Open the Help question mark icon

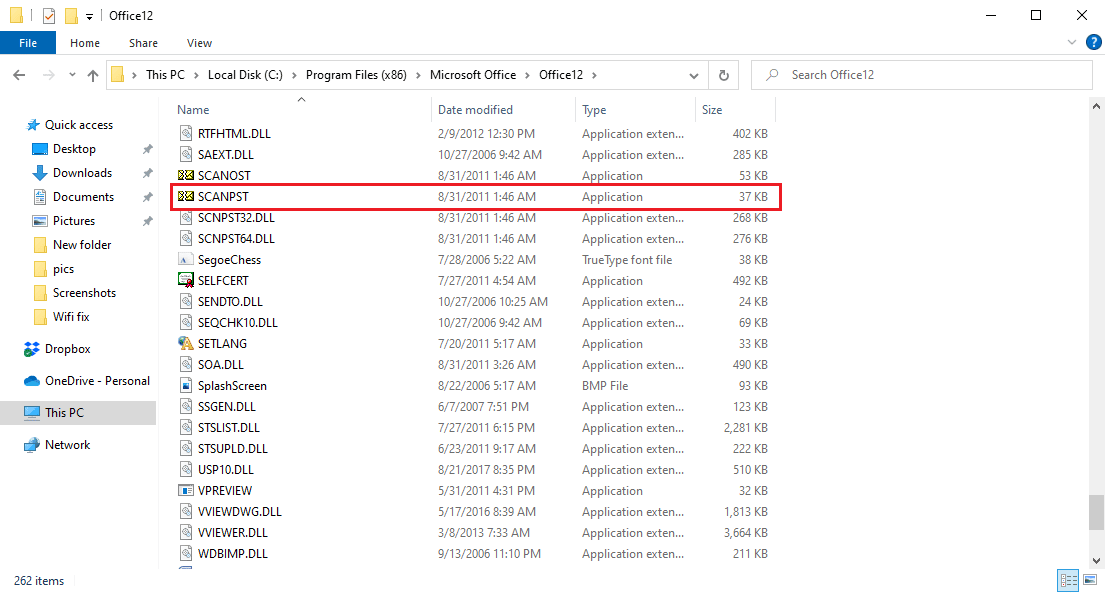pos(1094,42)
